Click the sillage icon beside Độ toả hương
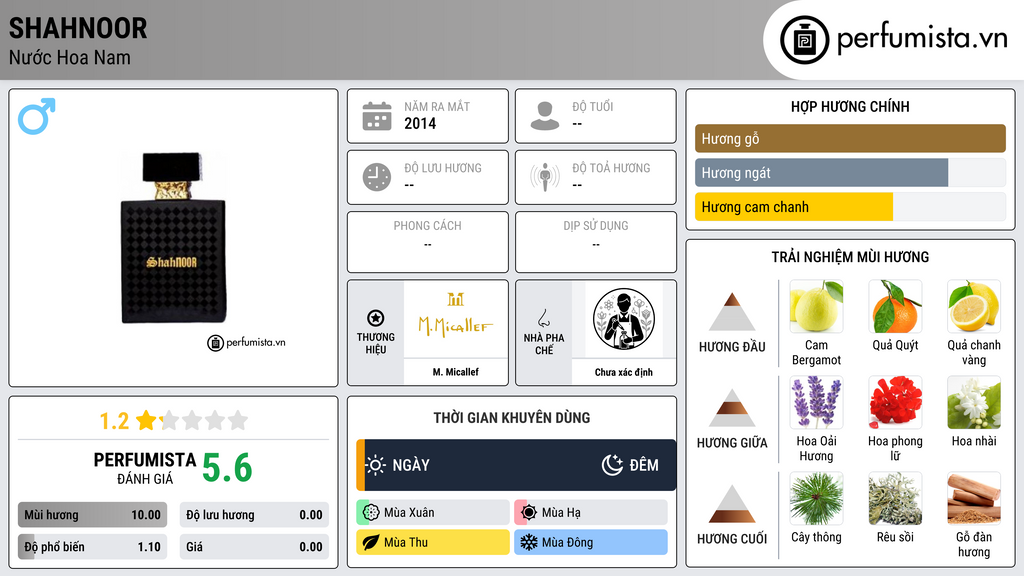Screen dimensions: 1024x576 pyautogui.click(x=545, y=177)
